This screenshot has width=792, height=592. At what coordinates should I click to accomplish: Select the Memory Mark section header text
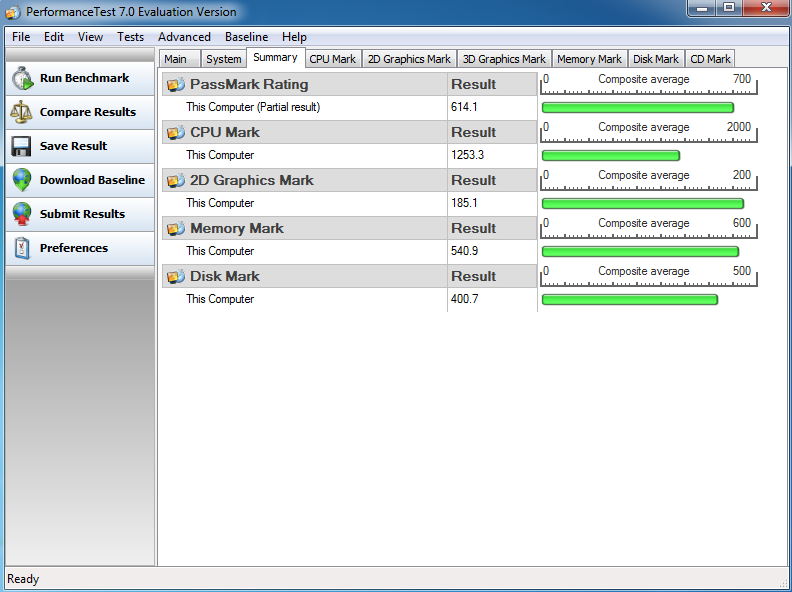point(237,228)
